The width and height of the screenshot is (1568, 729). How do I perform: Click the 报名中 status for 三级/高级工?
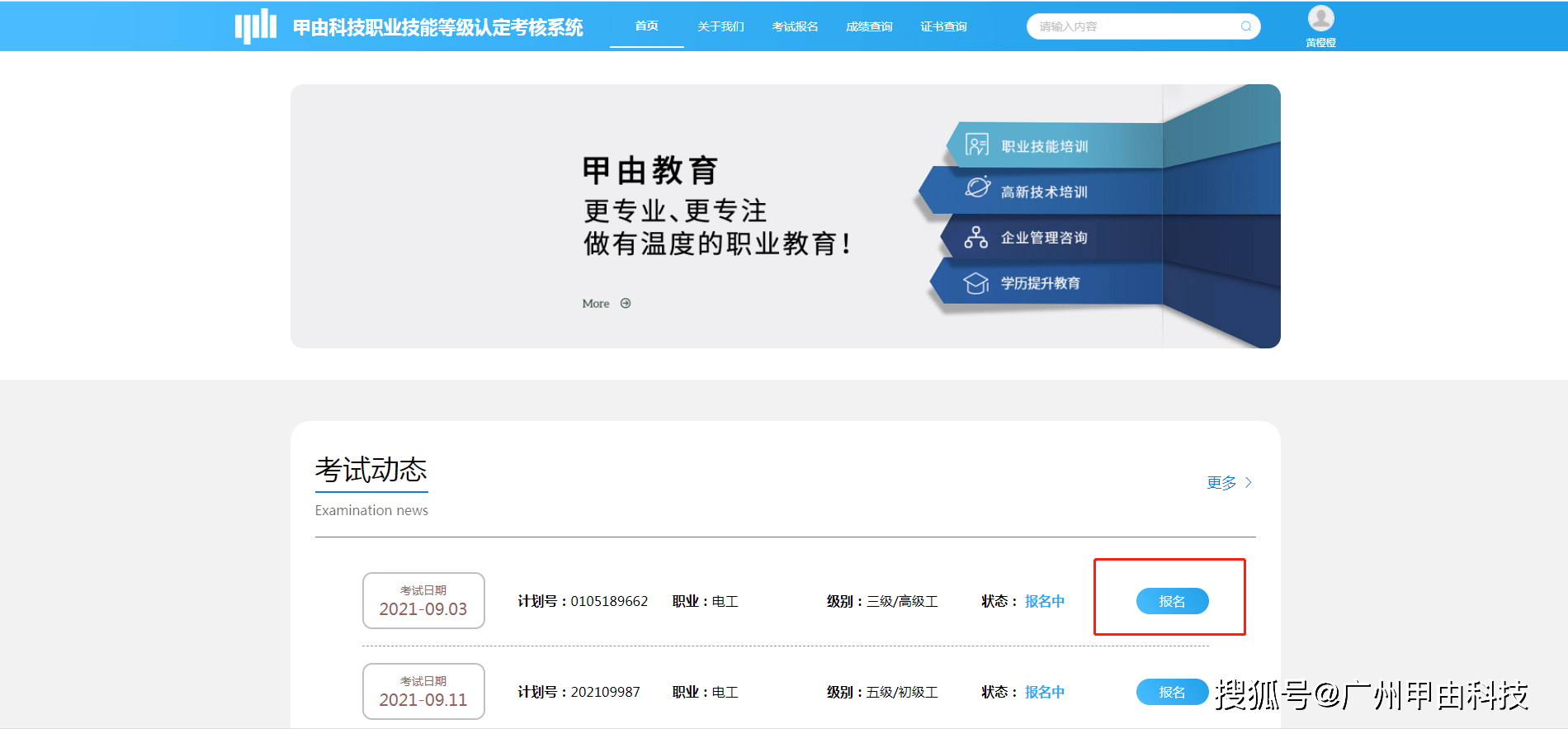1045,601
